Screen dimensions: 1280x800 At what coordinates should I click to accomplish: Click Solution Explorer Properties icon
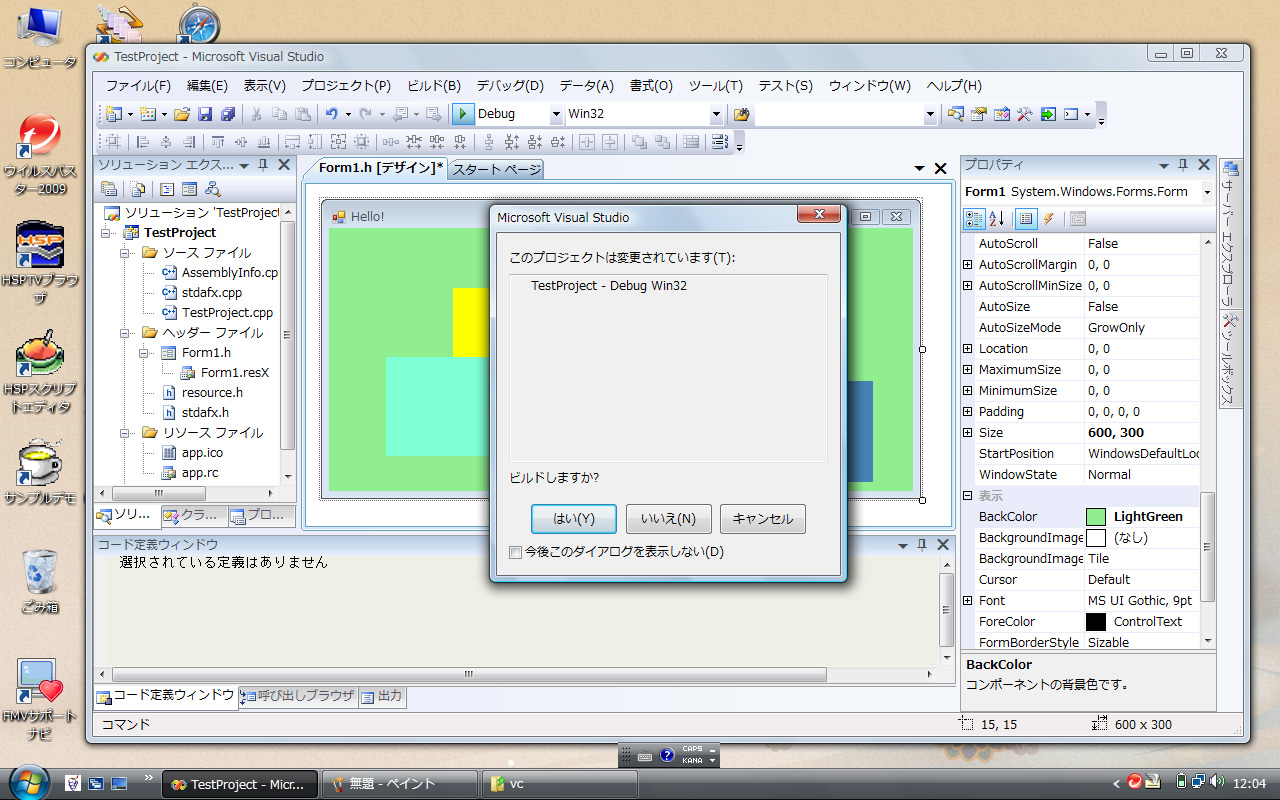pos(109,189)
